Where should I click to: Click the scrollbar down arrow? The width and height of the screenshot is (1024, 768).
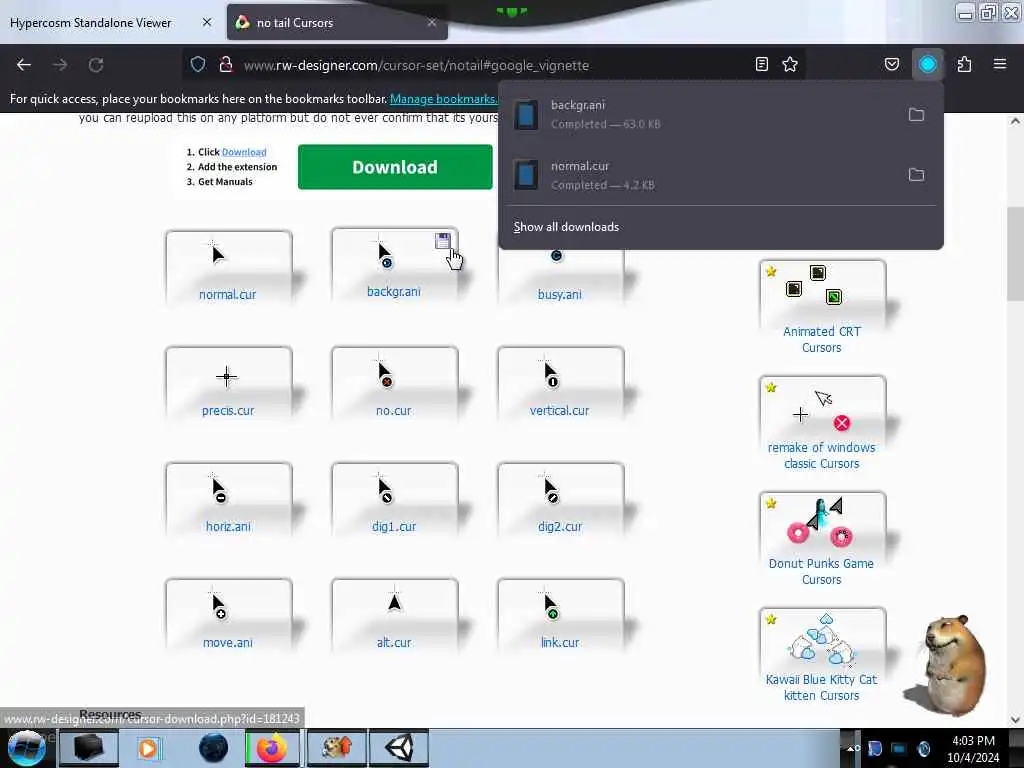[1015, 720]
